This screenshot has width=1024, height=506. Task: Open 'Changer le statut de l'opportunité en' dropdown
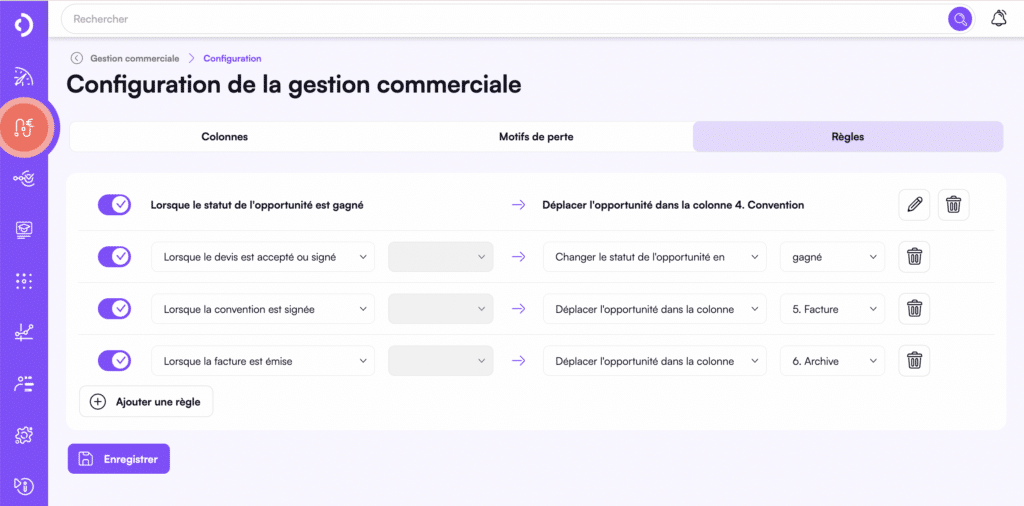[x=655, y=257]
